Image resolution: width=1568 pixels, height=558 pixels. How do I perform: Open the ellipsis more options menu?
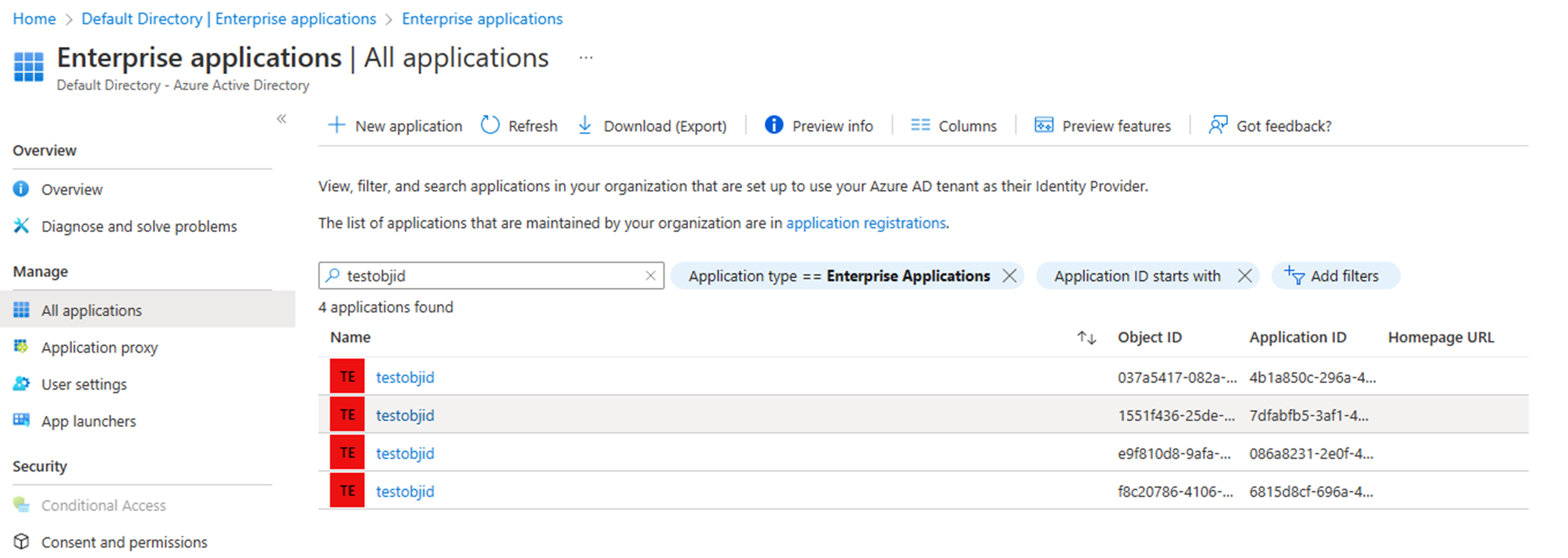point(586,58)
